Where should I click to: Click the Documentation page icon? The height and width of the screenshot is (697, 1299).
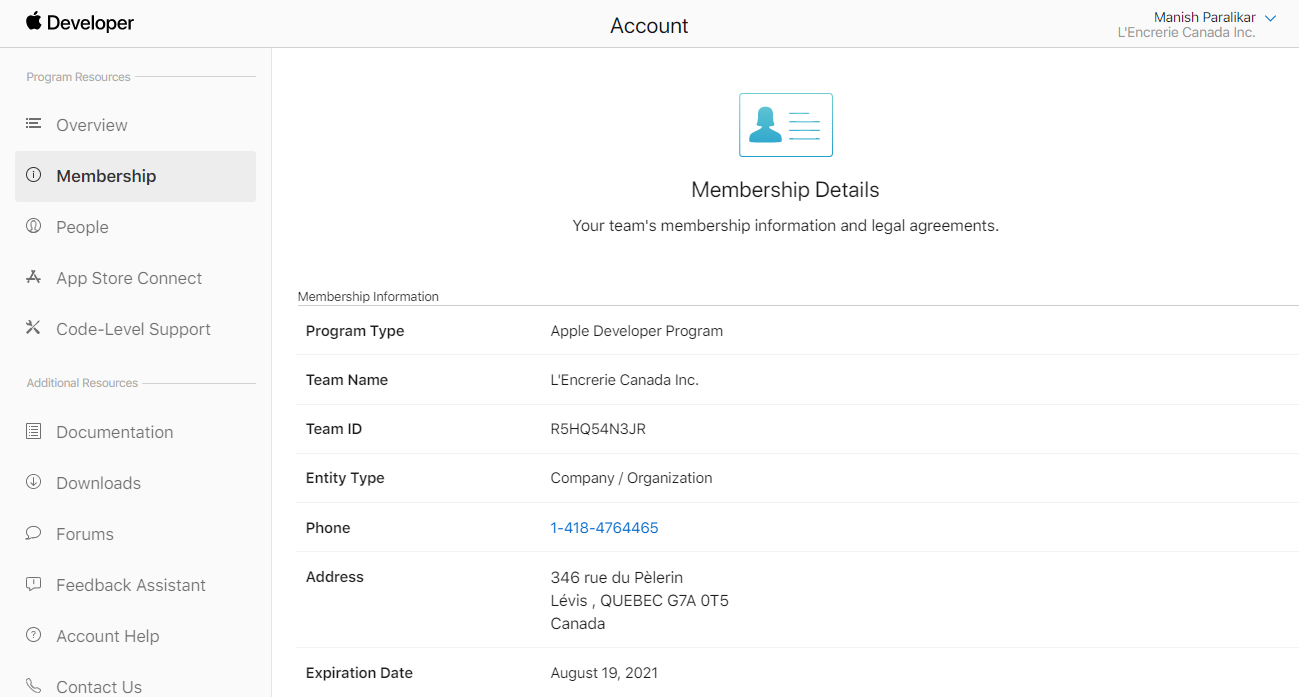click(x=34, y=431)
